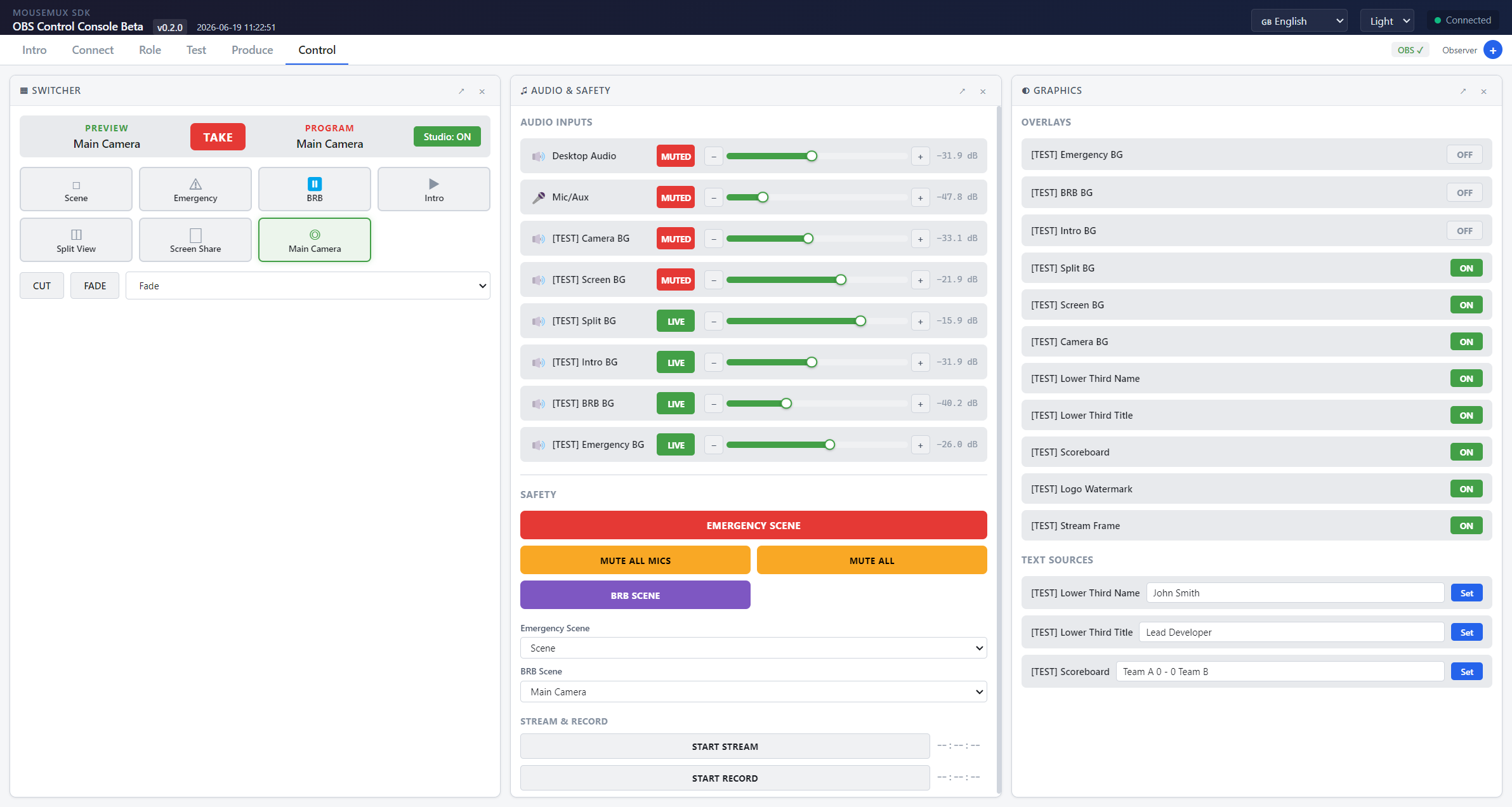Select the BRB scene tile
The height and width of the screenshot is (807, 1512).
[315, 189]
